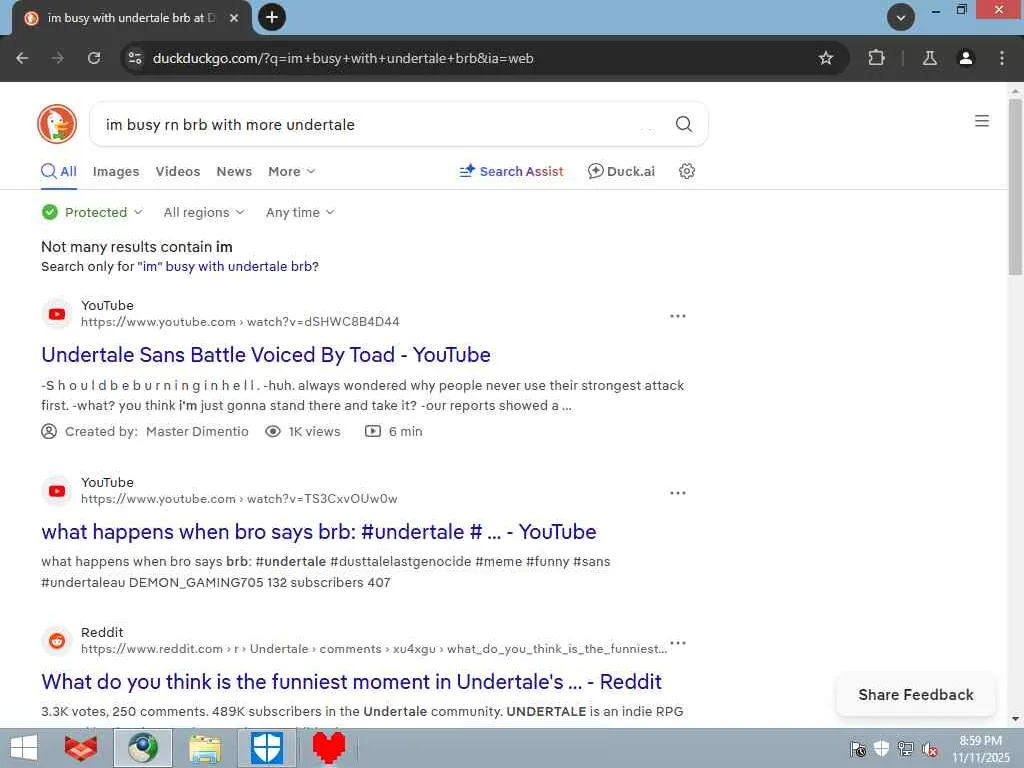
Task: Open the Chrome three-dot menu
Action: coord(1002,58)
